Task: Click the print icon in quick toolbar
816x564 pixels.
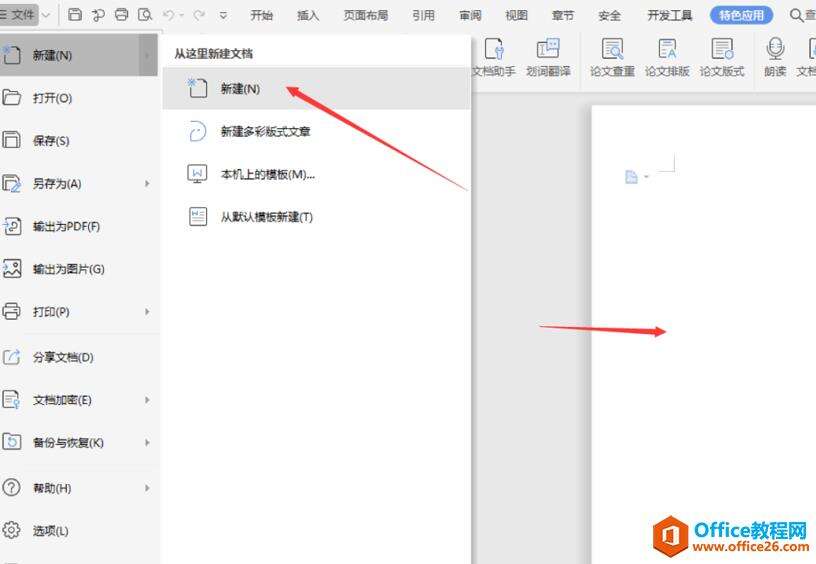Action: (x=121, y=15)
